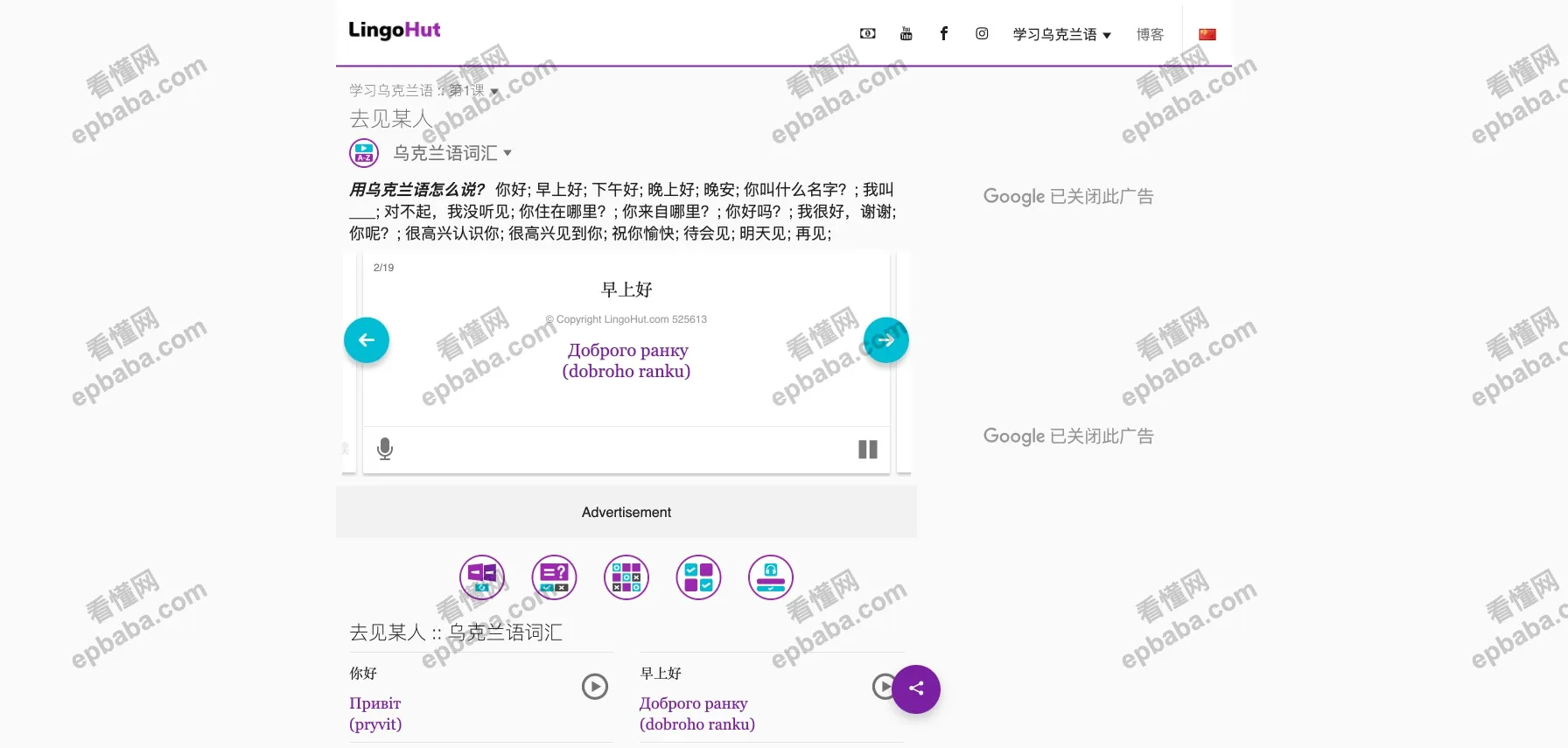The width and height of the screenshot is (1568, 748).
Task: Open the concentration game icon
Action: pos(699,577)
